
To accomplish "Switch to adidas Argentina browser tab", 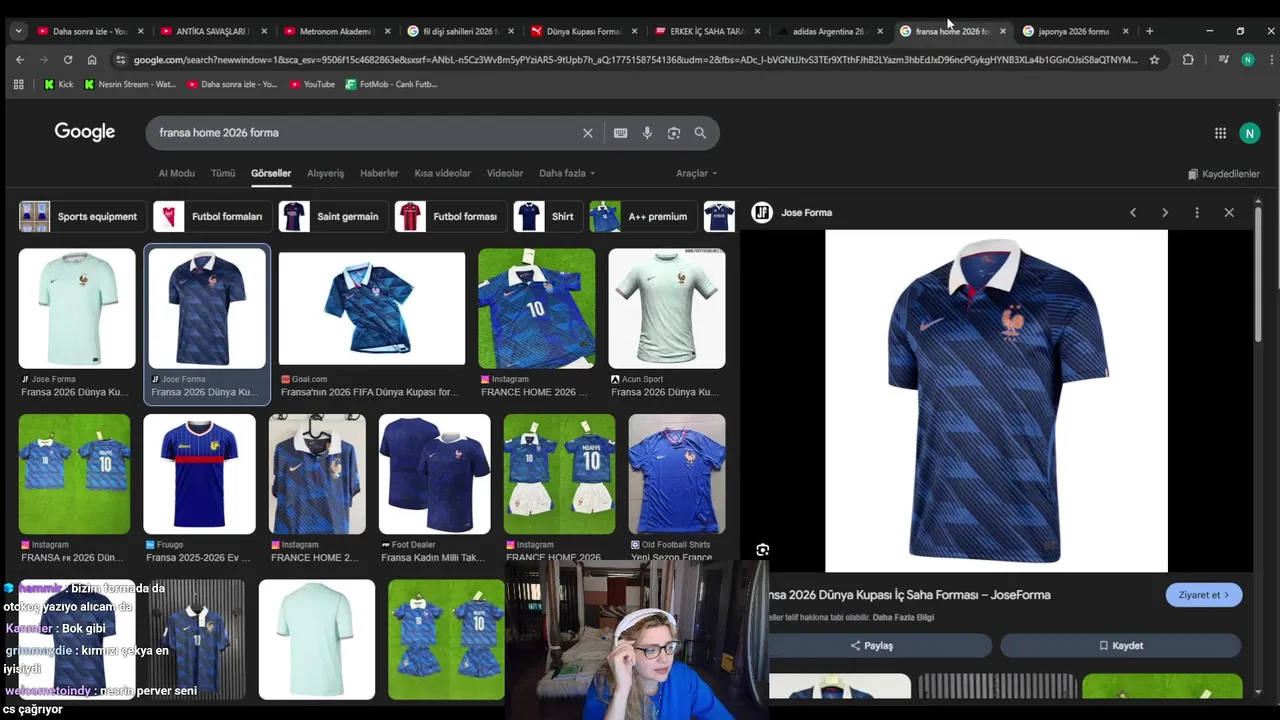I will (828, 31).
